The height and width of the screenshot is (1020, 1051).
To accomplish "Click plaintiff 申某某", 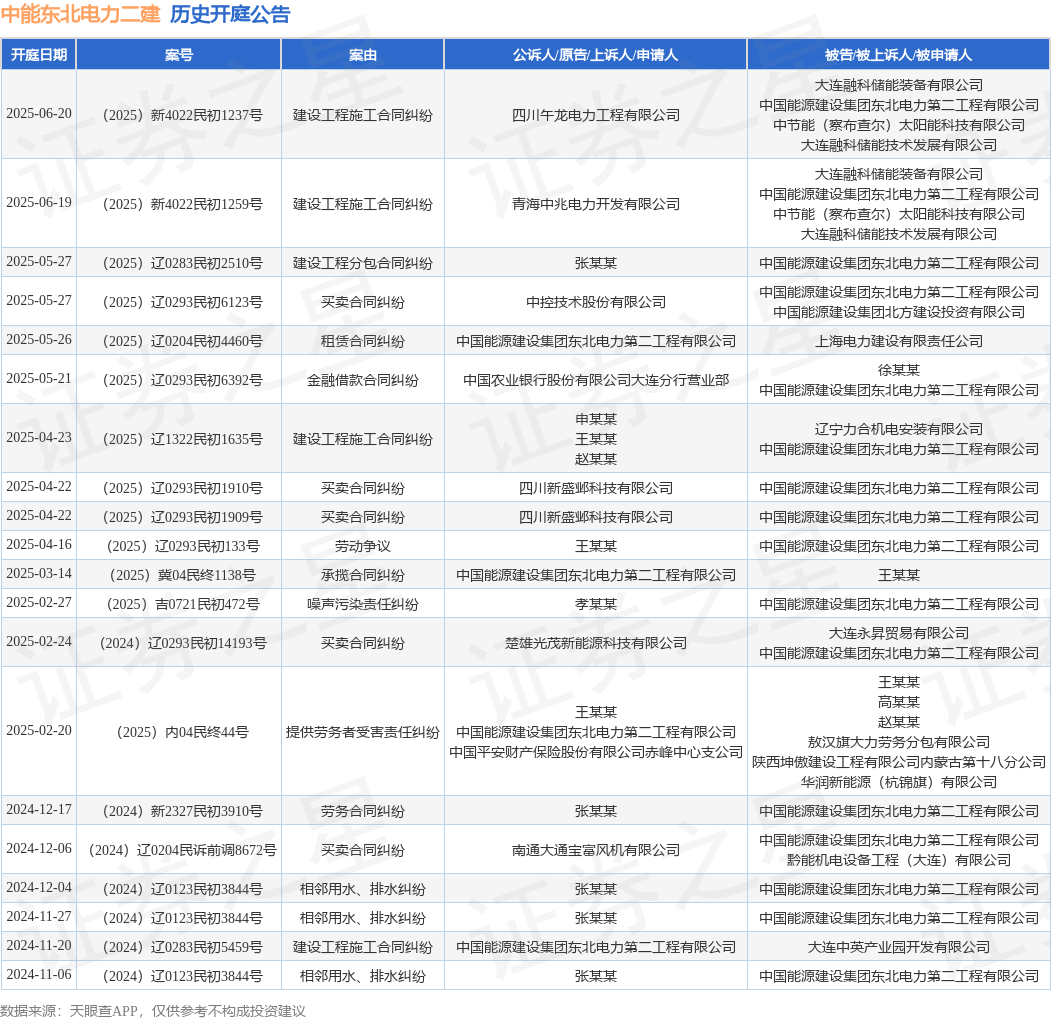I will click(595, 419).
